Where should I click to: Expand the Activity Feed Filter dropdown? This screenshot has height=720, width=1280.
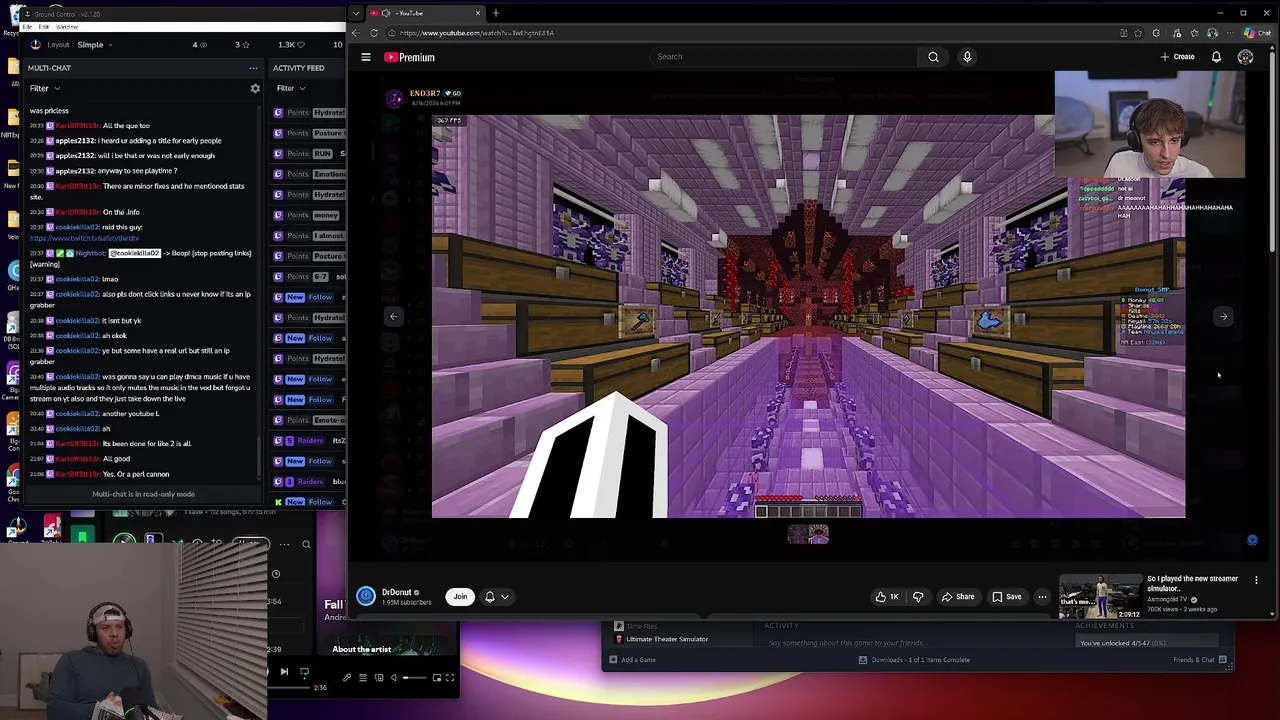[x=290, y=89]
